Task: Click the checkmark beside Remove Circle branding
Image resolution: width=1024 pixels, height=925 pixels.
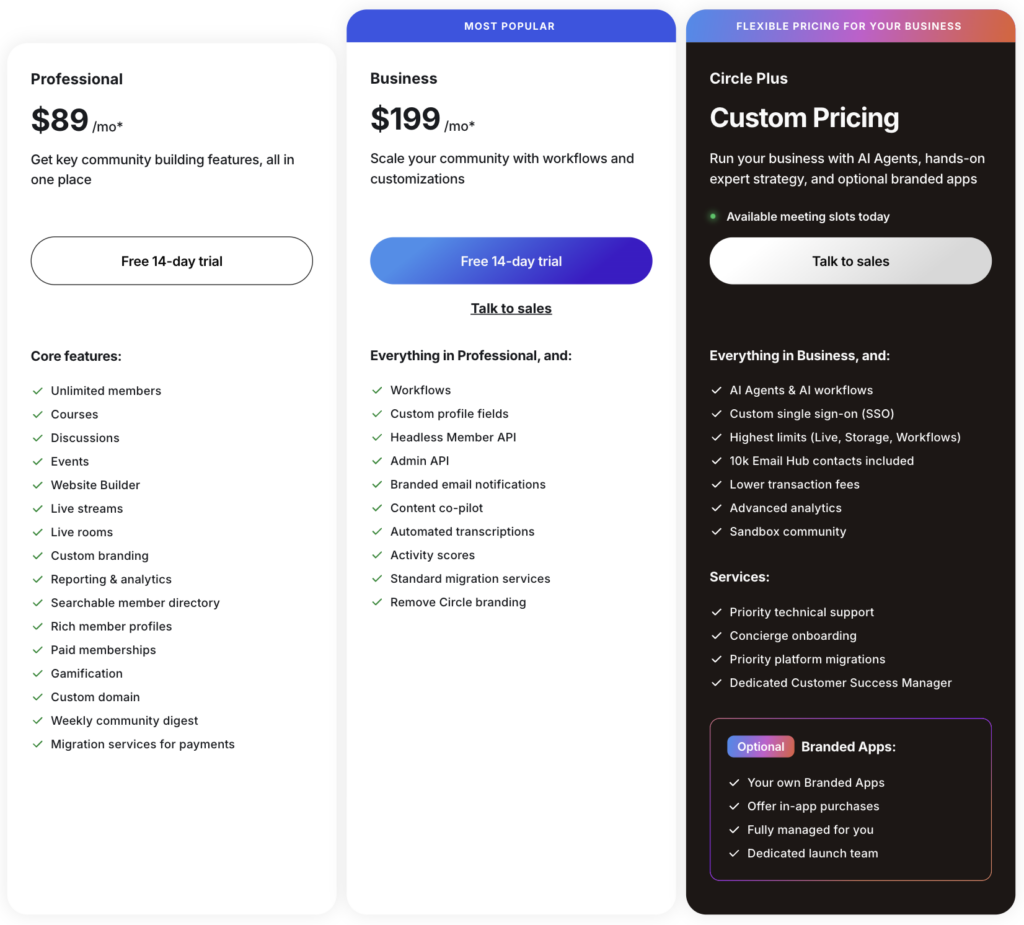Action: coord(378,602)
